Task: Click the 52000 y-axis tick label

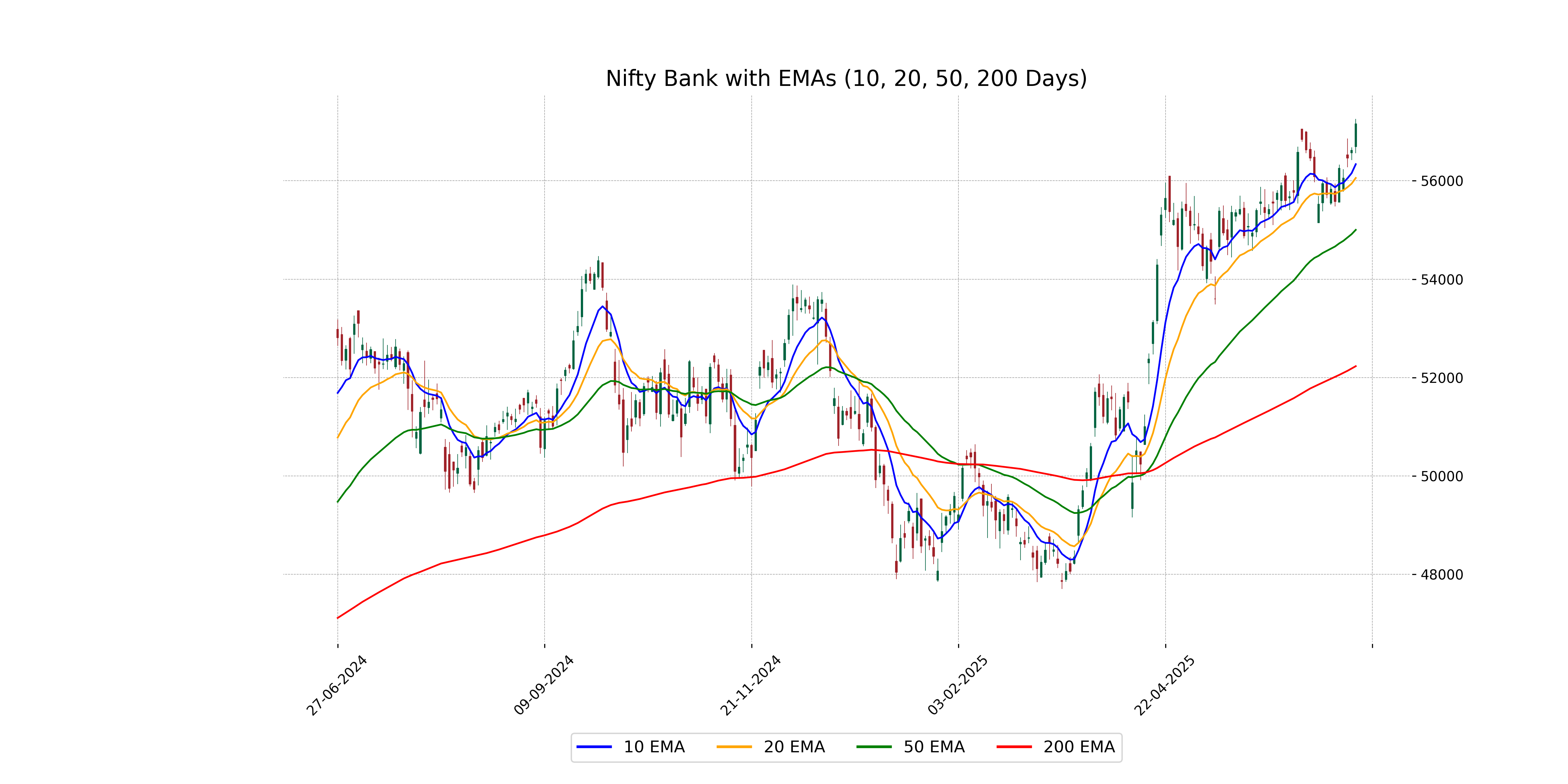Action: point(1441,378)
